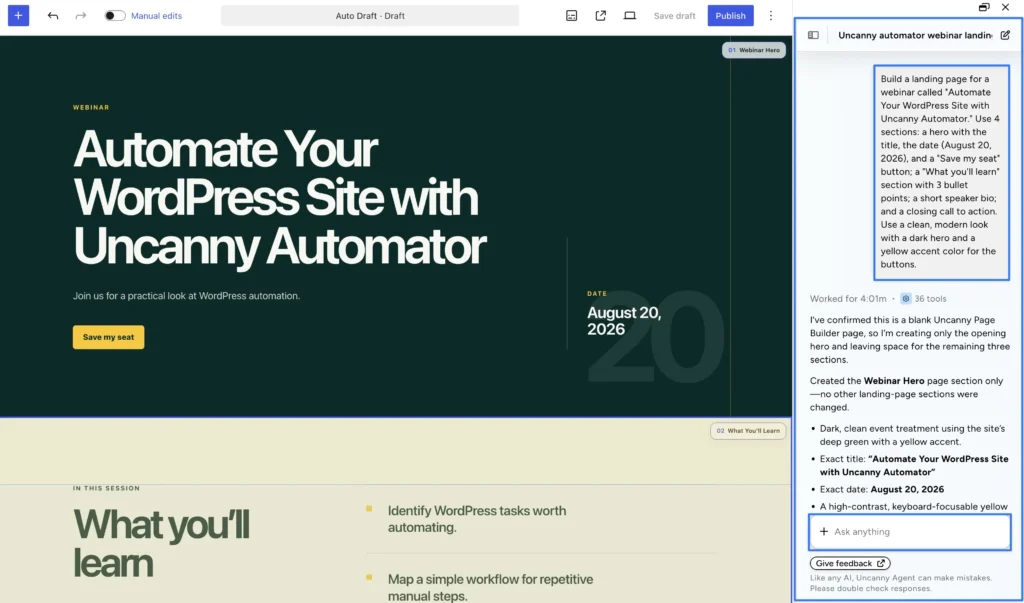The height and width of the screenshot is (603, 1024).
Task: Select the 01 Webinar Hero section label
Action: click(754, 50)
